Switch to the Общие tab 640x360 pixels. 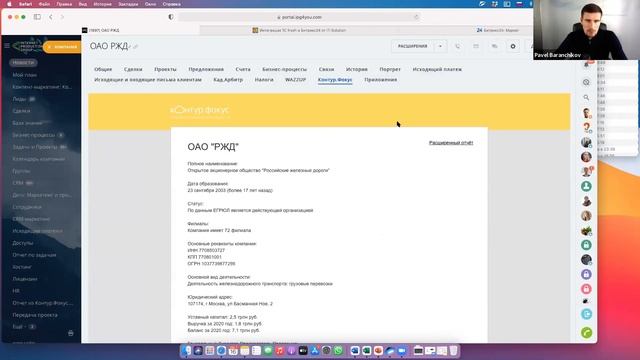103,69
